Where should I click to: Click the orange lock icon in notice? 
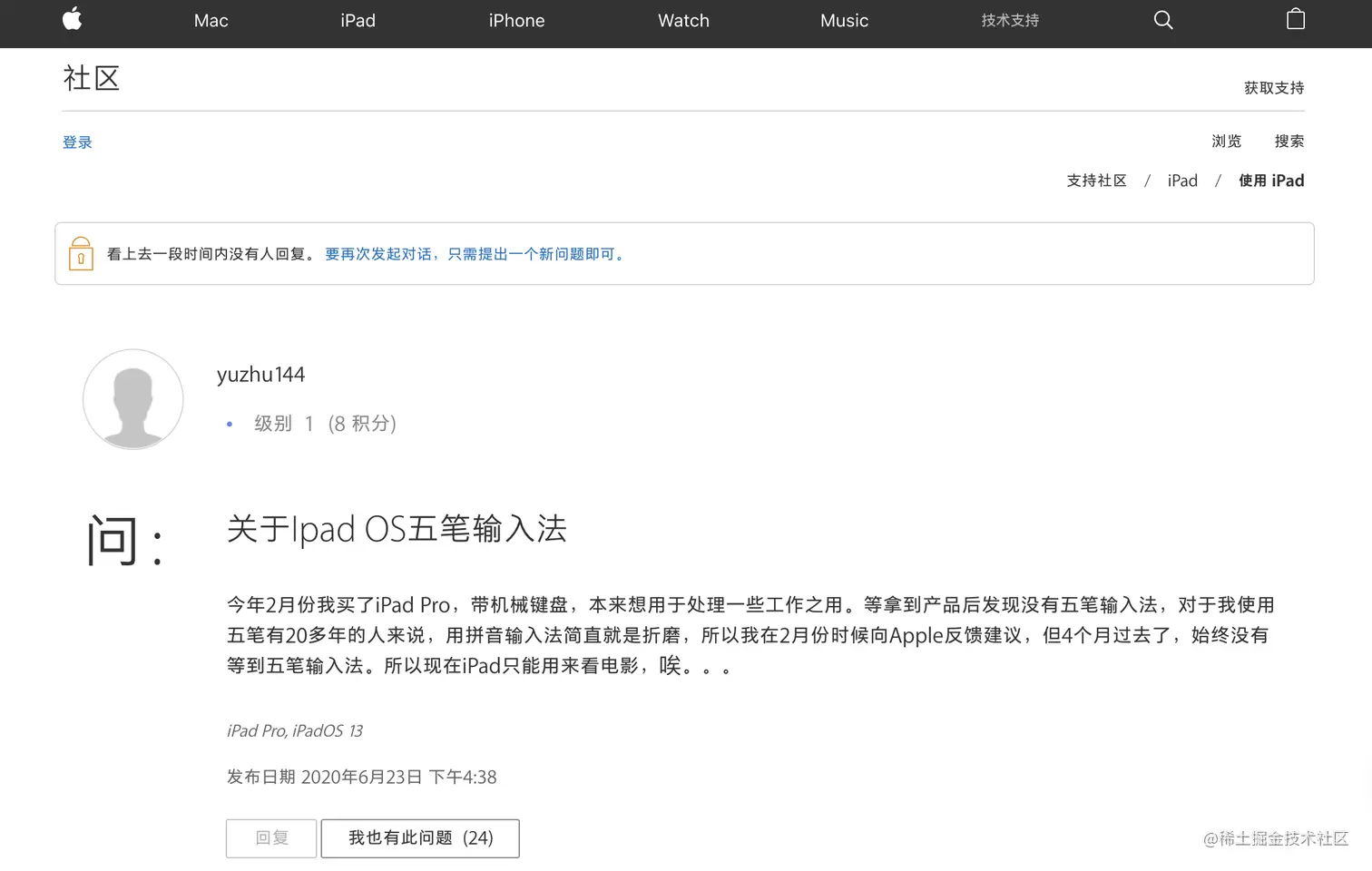coord(81,254)
